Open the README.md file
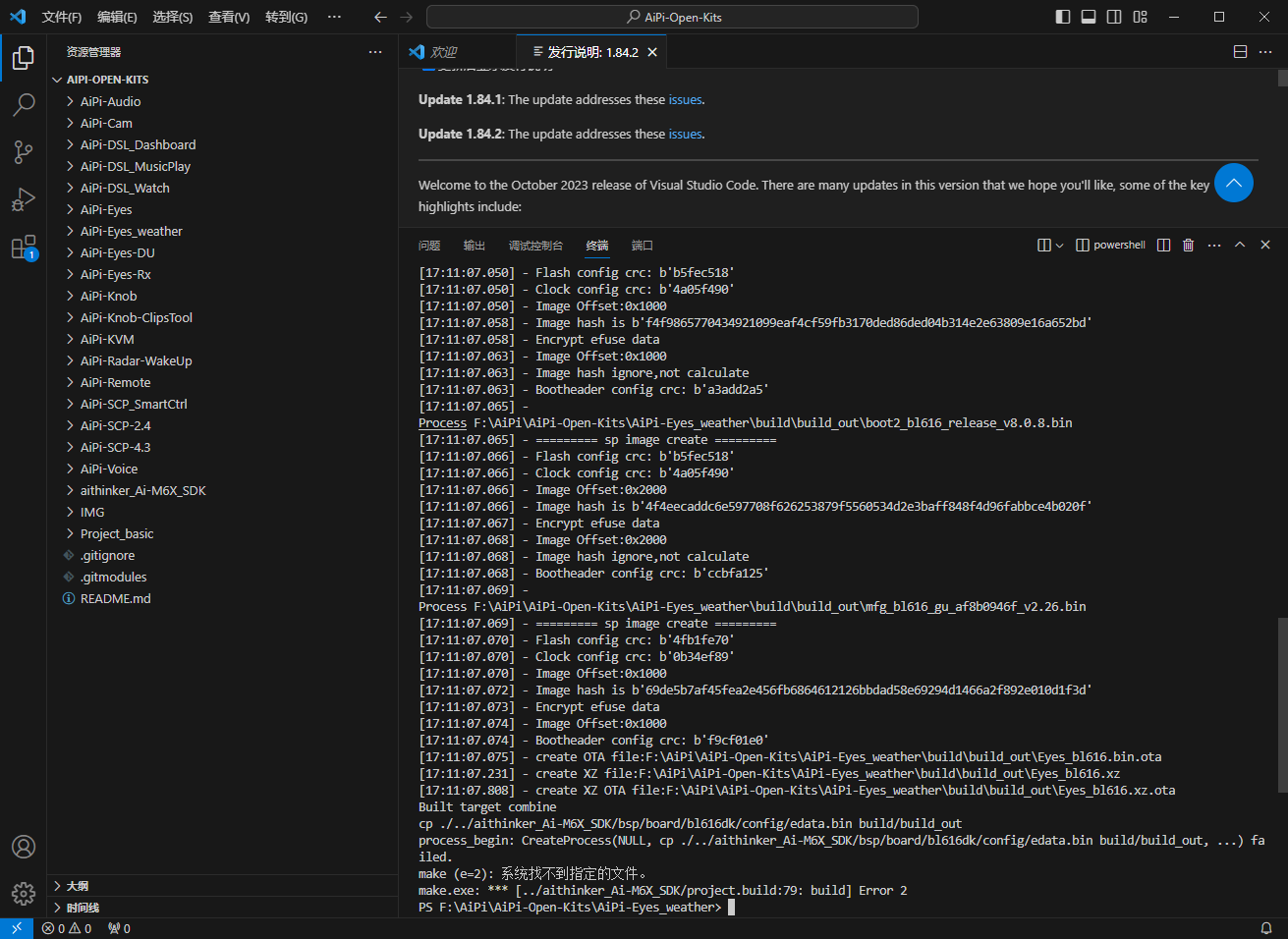1288x939 pixels. coord(223,598)
